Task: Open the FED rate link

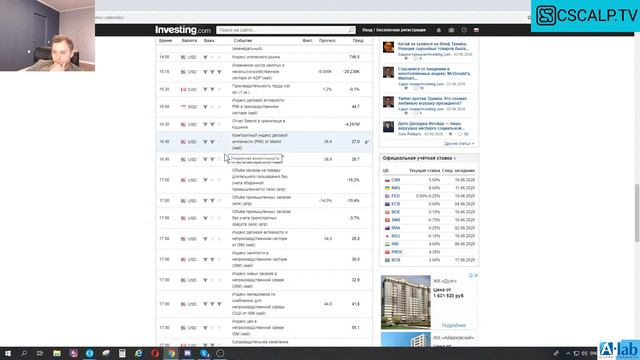Action: tap(396, 196)
